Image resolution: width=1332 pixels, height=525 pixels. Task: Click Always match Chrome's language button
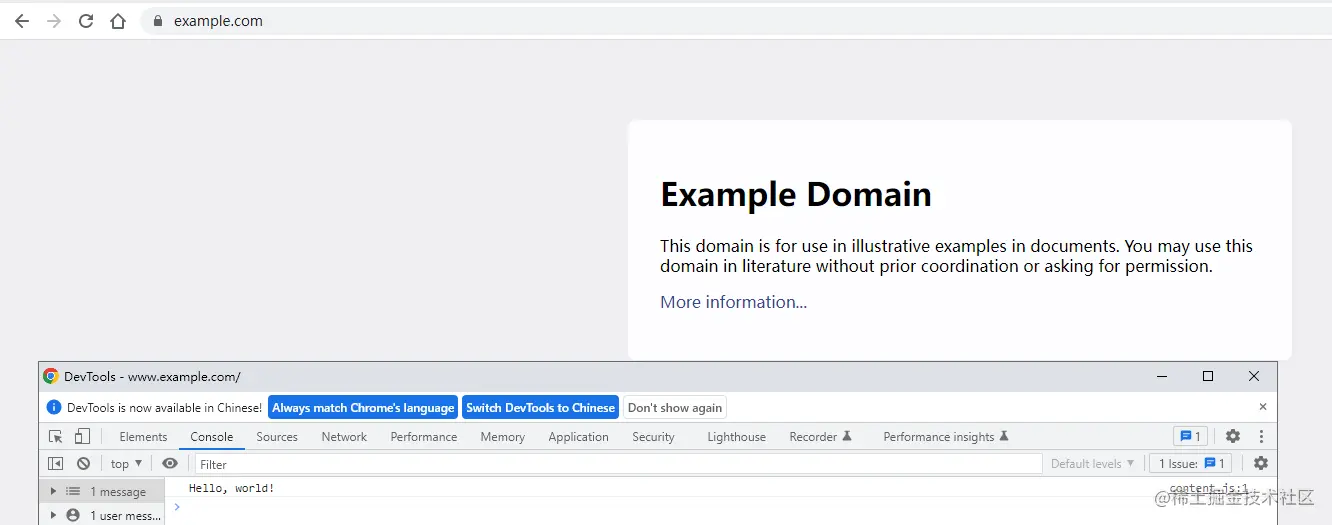[363, 407]
